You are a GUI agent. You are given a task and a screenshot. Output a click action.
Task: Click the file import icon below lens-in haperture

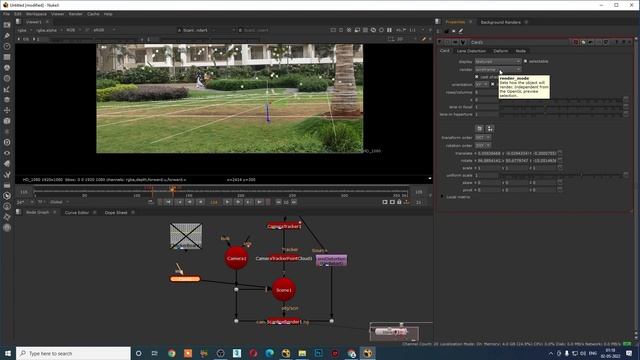point(480,129)
